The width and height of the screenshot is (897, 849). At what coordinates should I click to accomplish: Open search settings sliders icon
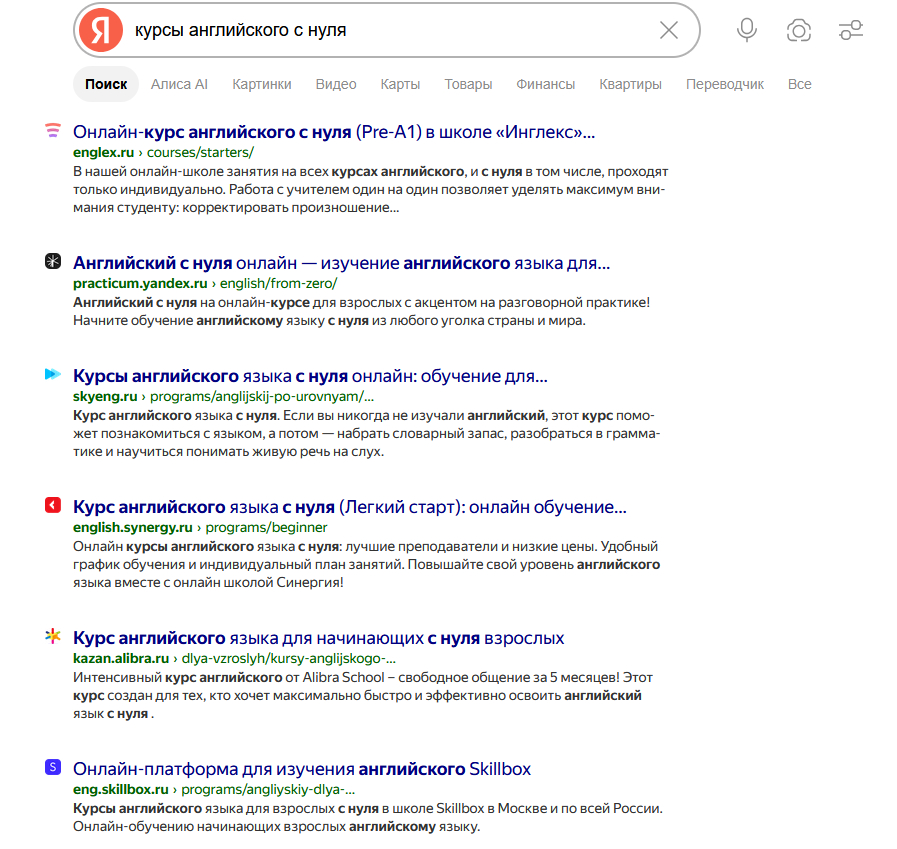[x=851, y=30]
